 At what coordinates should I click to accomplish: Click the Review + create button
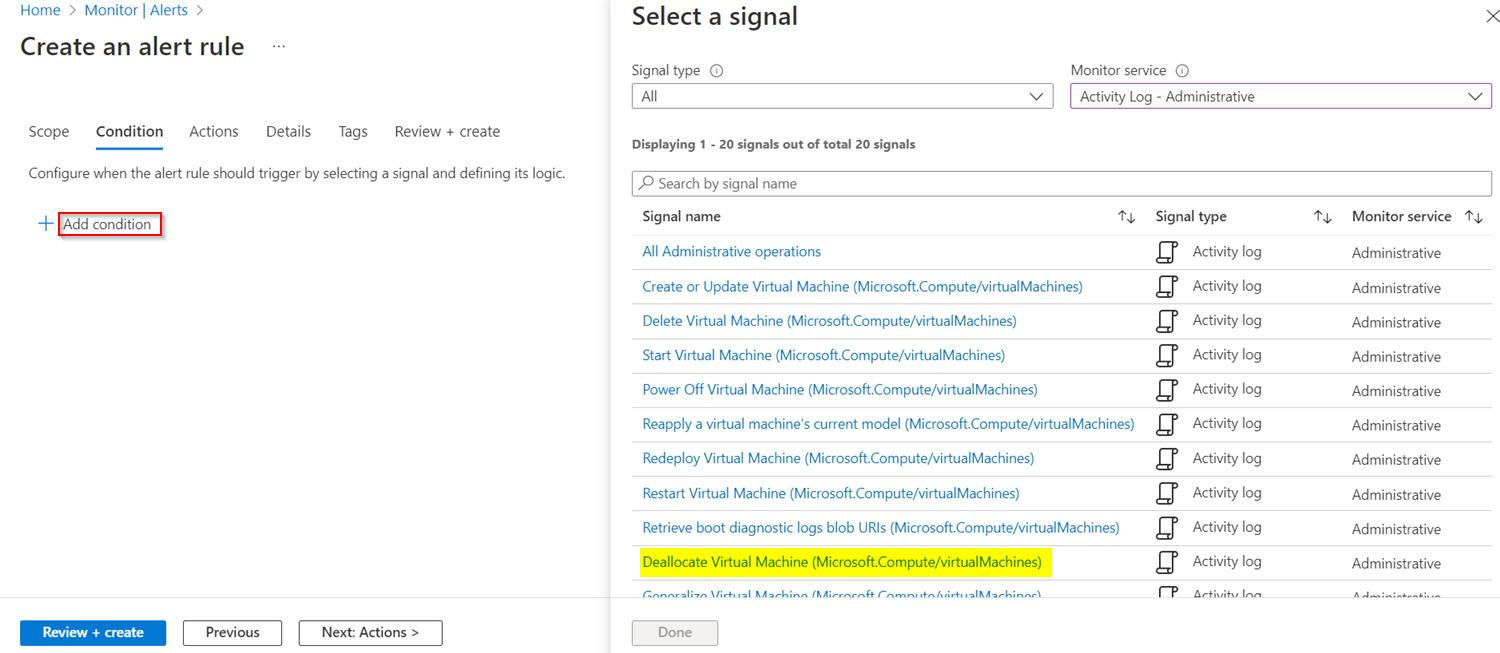92,632
